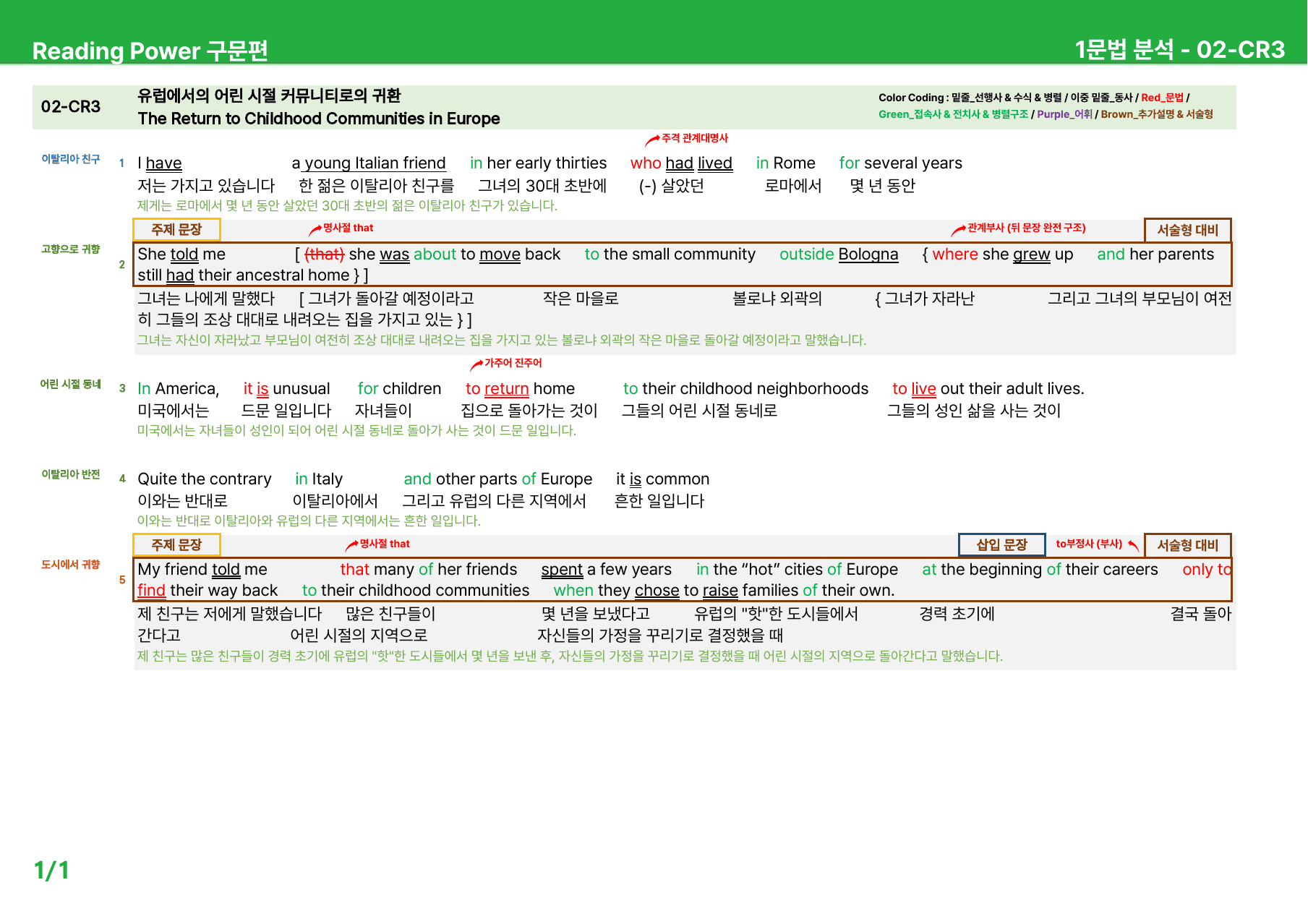Click the phrase 'spent a few years'
This screenshot has width=1308, height=924.
point(607,570)
